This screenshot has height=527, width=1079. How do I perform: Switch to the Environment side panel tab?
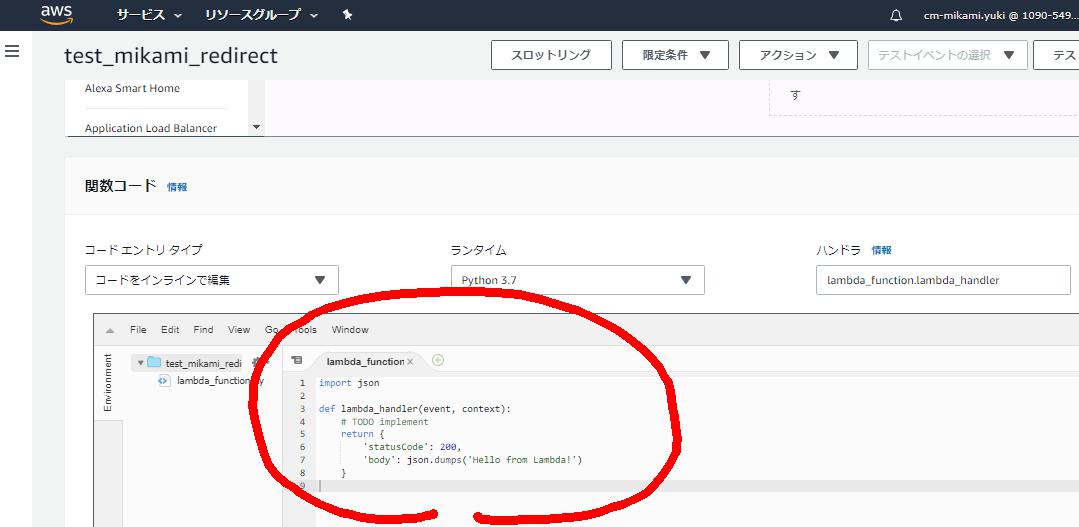[108, 382]
